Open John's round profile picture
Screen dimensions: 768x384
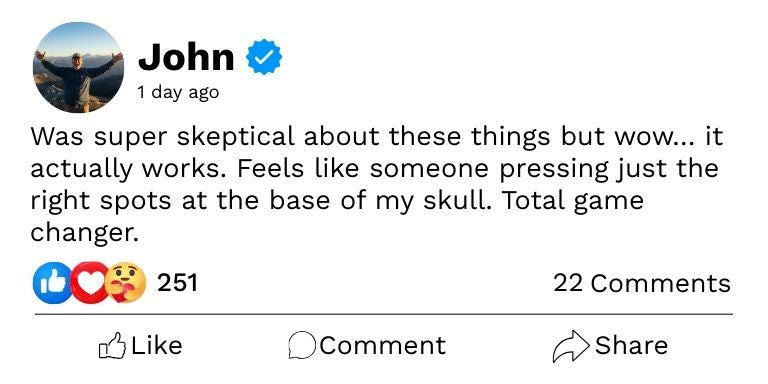pyautogui.click(x=78, y=67)
